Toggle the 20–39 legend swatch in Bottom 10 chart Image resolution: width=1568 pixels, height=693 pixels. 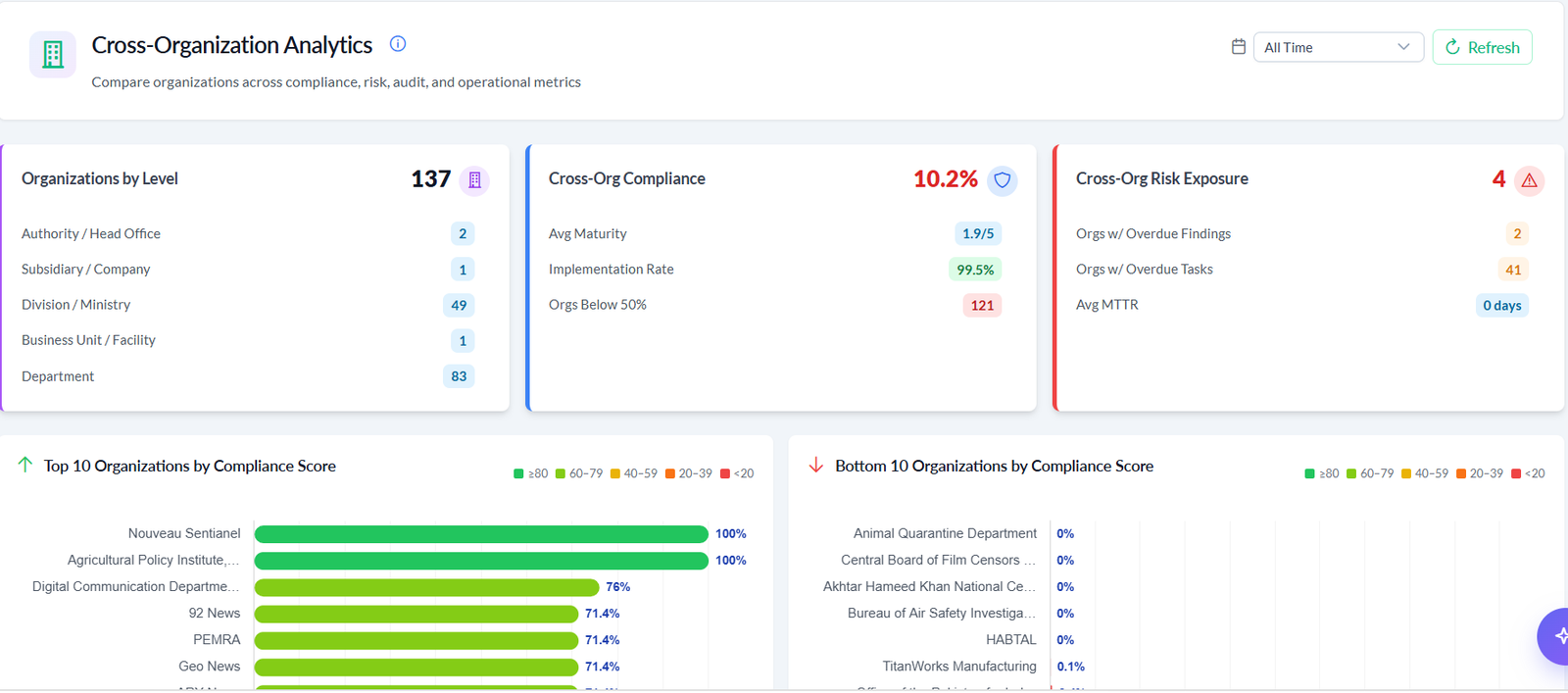tap(1461, 473)
